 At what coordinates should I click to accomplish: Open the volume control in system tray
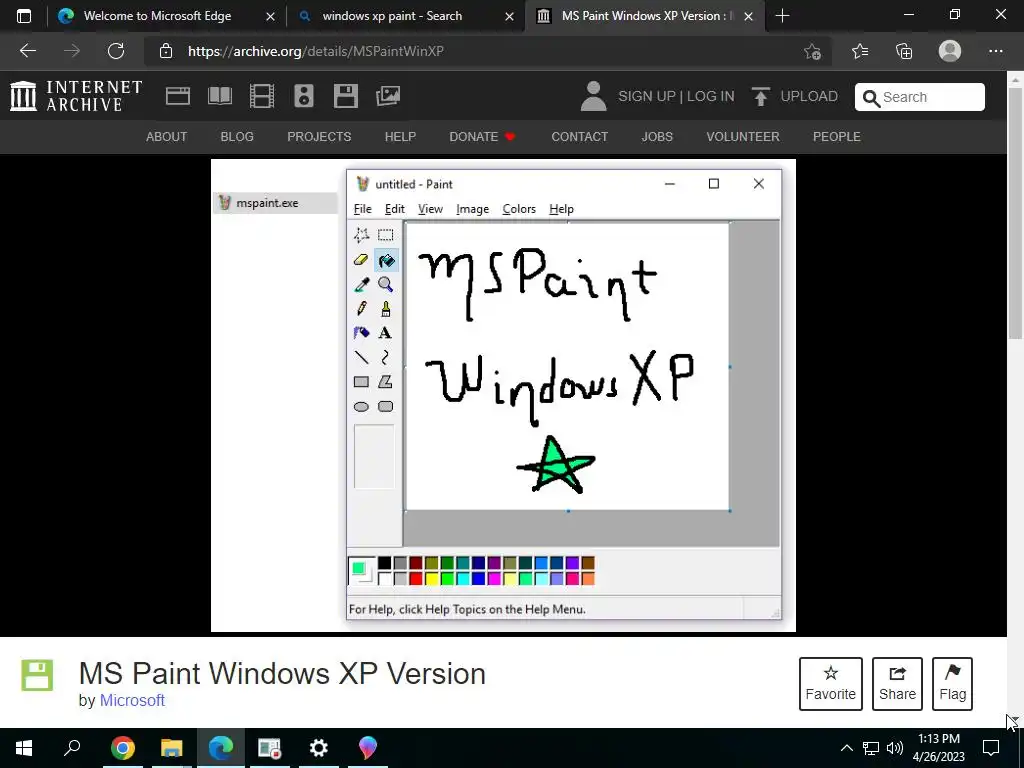click(x=895, y=748)
